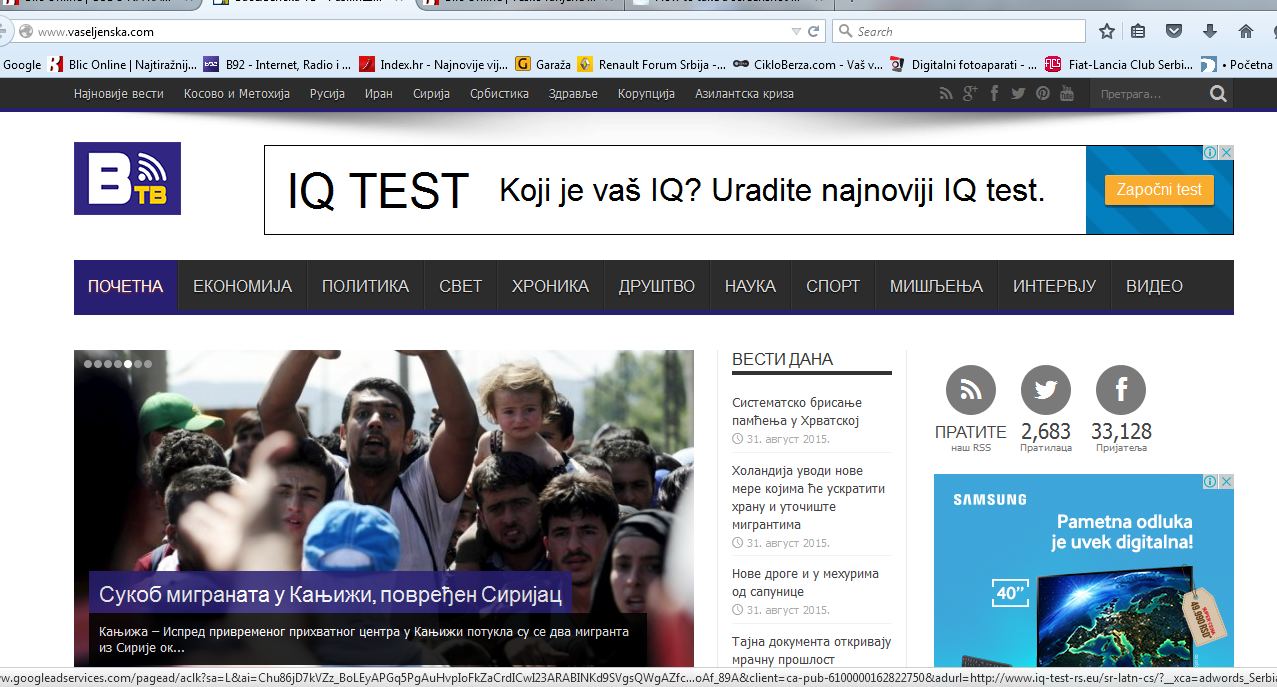The width and height of the screenshot is (1277, 687).
Task: Open the Корупција topic link
Action: (646, 94)
